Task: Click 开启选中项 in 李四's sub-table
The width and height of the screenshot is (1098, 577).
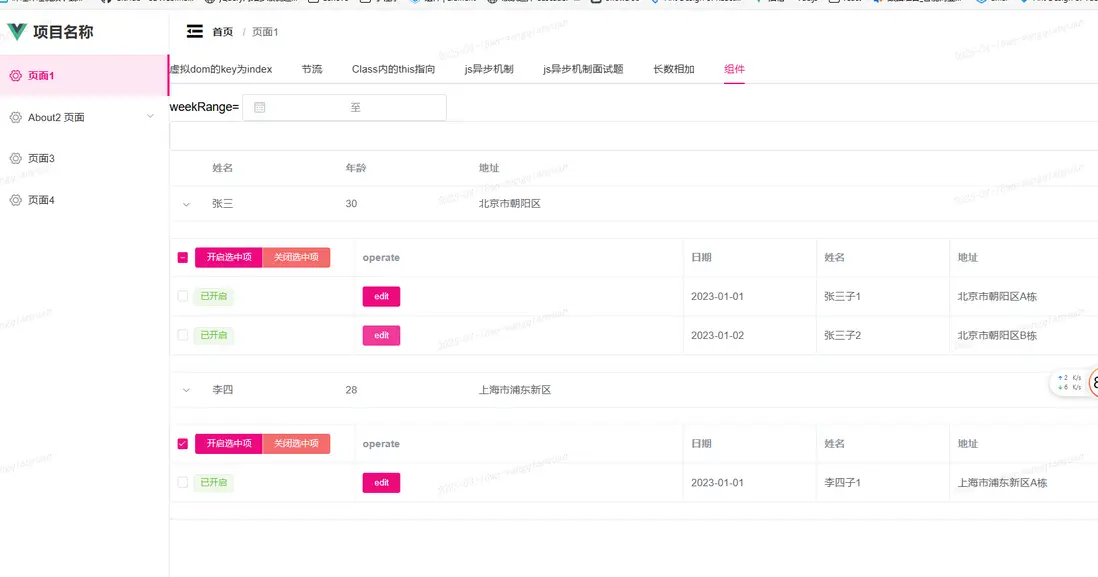Action: click(228, 444)
